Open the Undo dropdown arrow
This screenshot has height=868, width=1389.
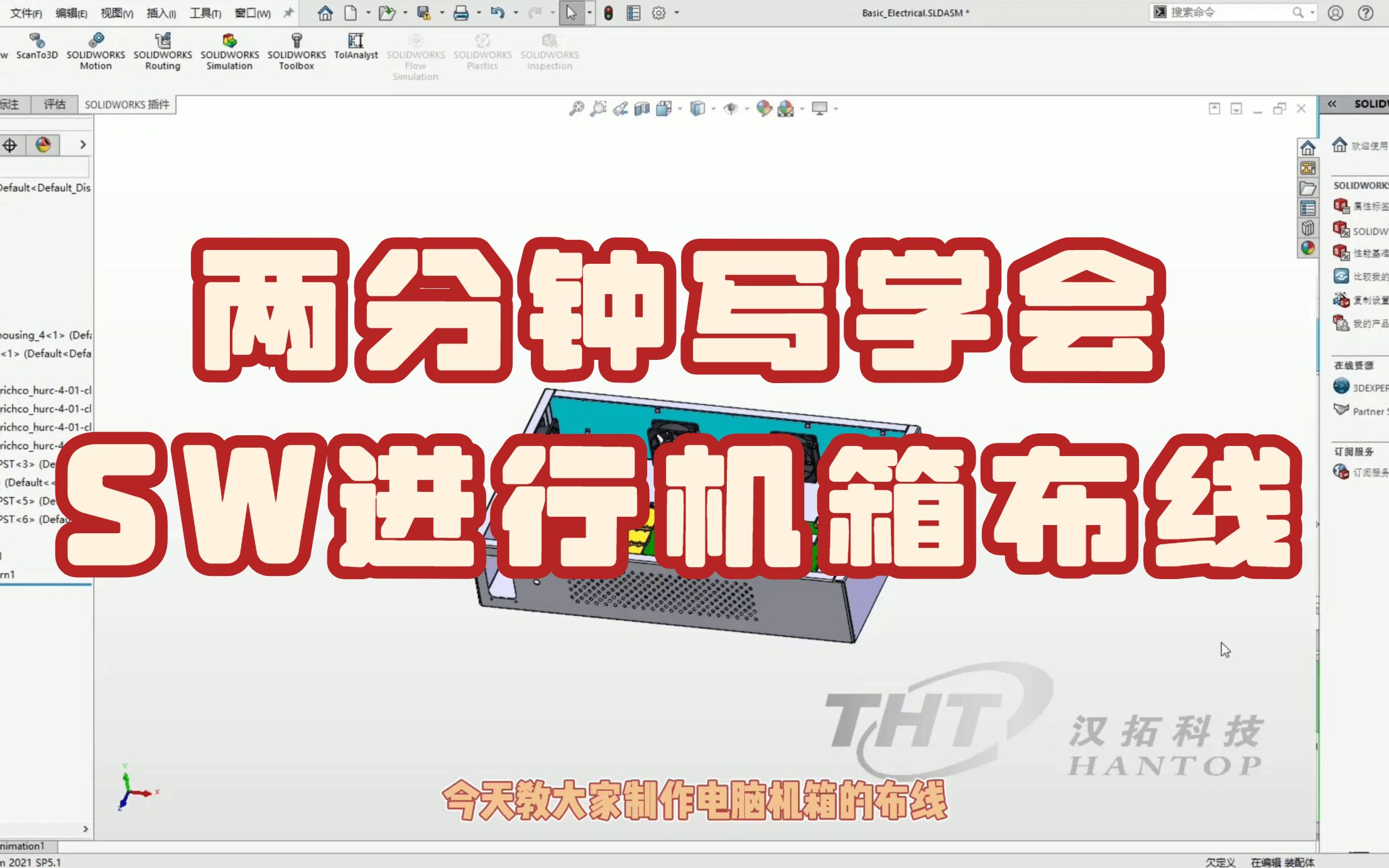coord(516,13)
